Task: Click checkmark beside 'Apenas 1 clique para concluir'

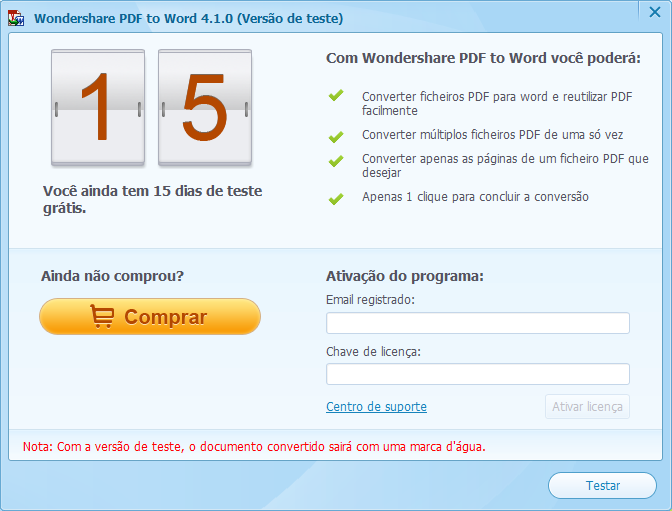Action: (x=336, y=199)
